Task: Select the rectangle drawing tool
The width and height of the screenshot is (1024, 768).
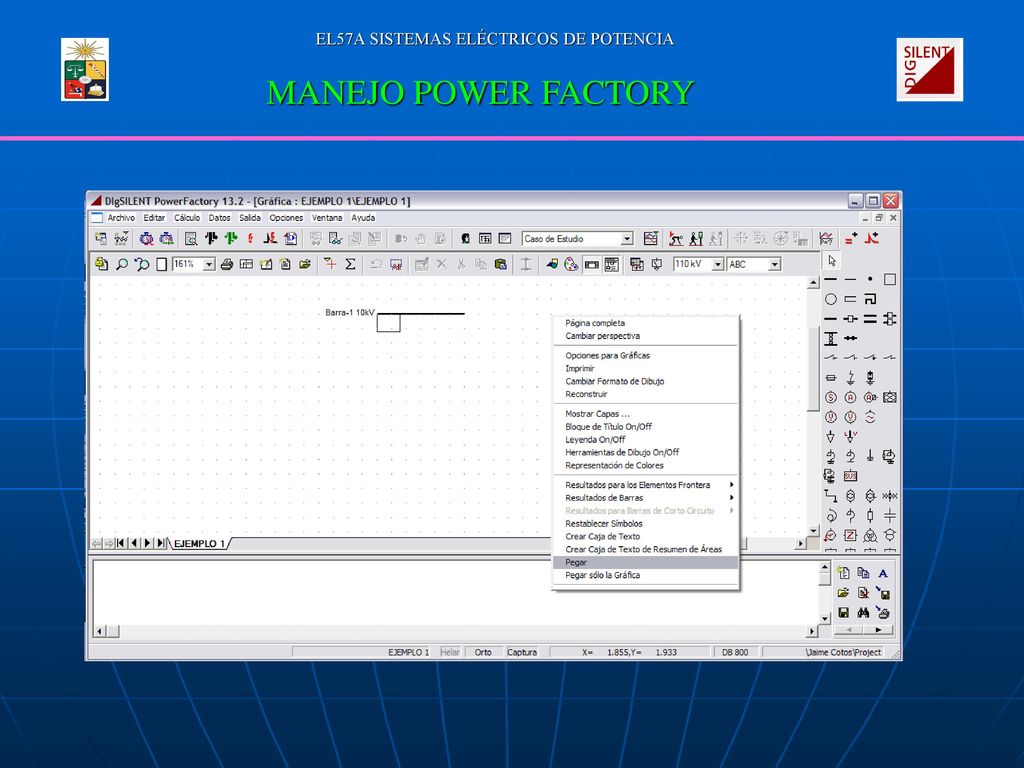Action: (x=889, y=280)
